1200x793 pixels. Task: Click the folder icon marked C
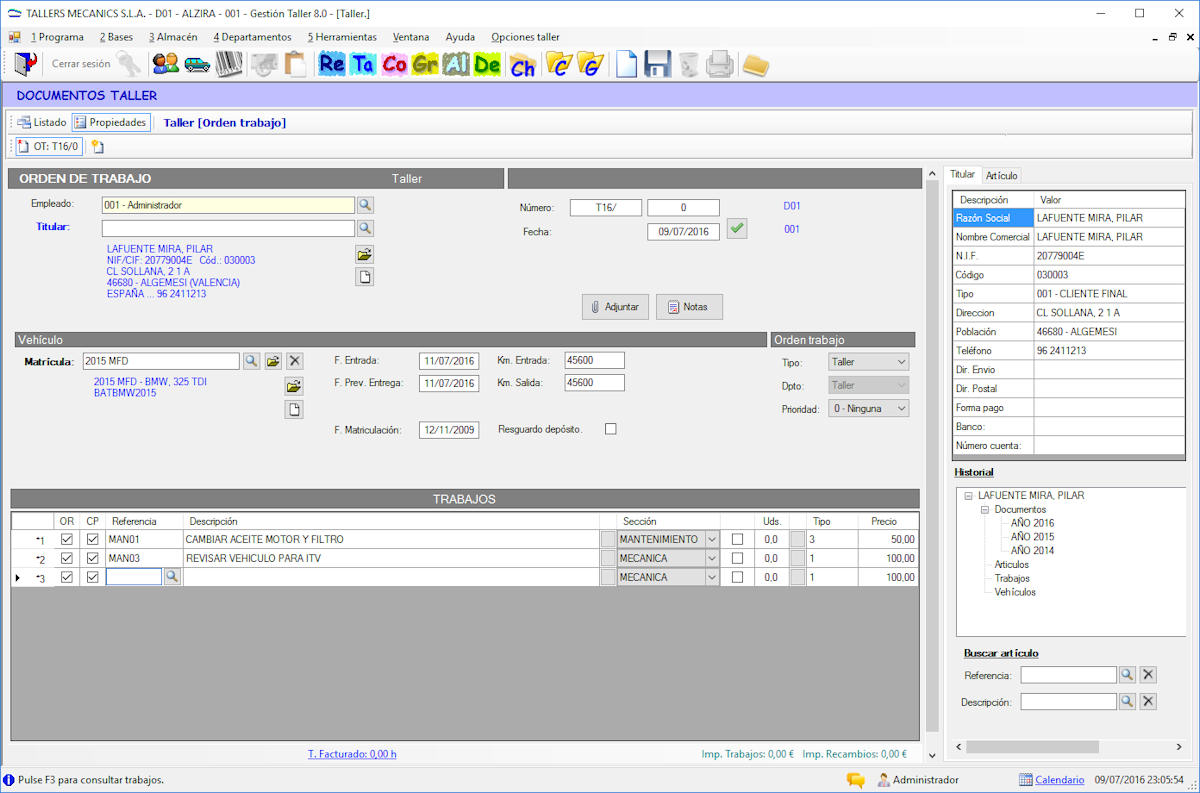tap(559, 65)
